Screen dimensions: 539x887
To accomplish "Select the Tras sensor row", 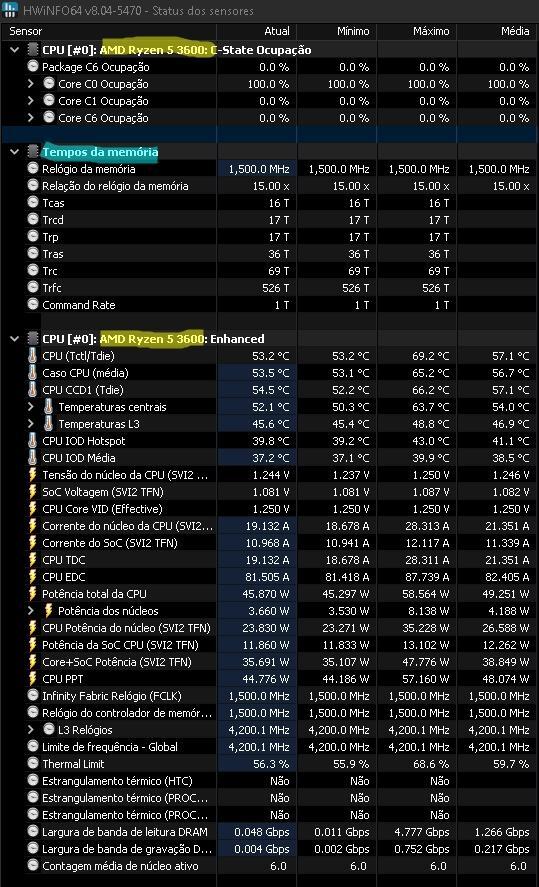I will click(x=269, y=253).
